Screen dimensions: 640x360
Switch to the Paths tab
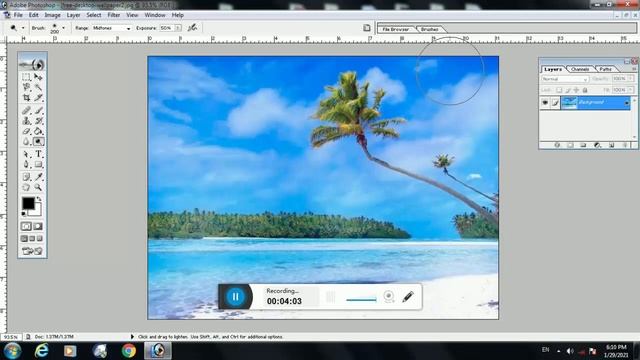[x=606, y=69]
